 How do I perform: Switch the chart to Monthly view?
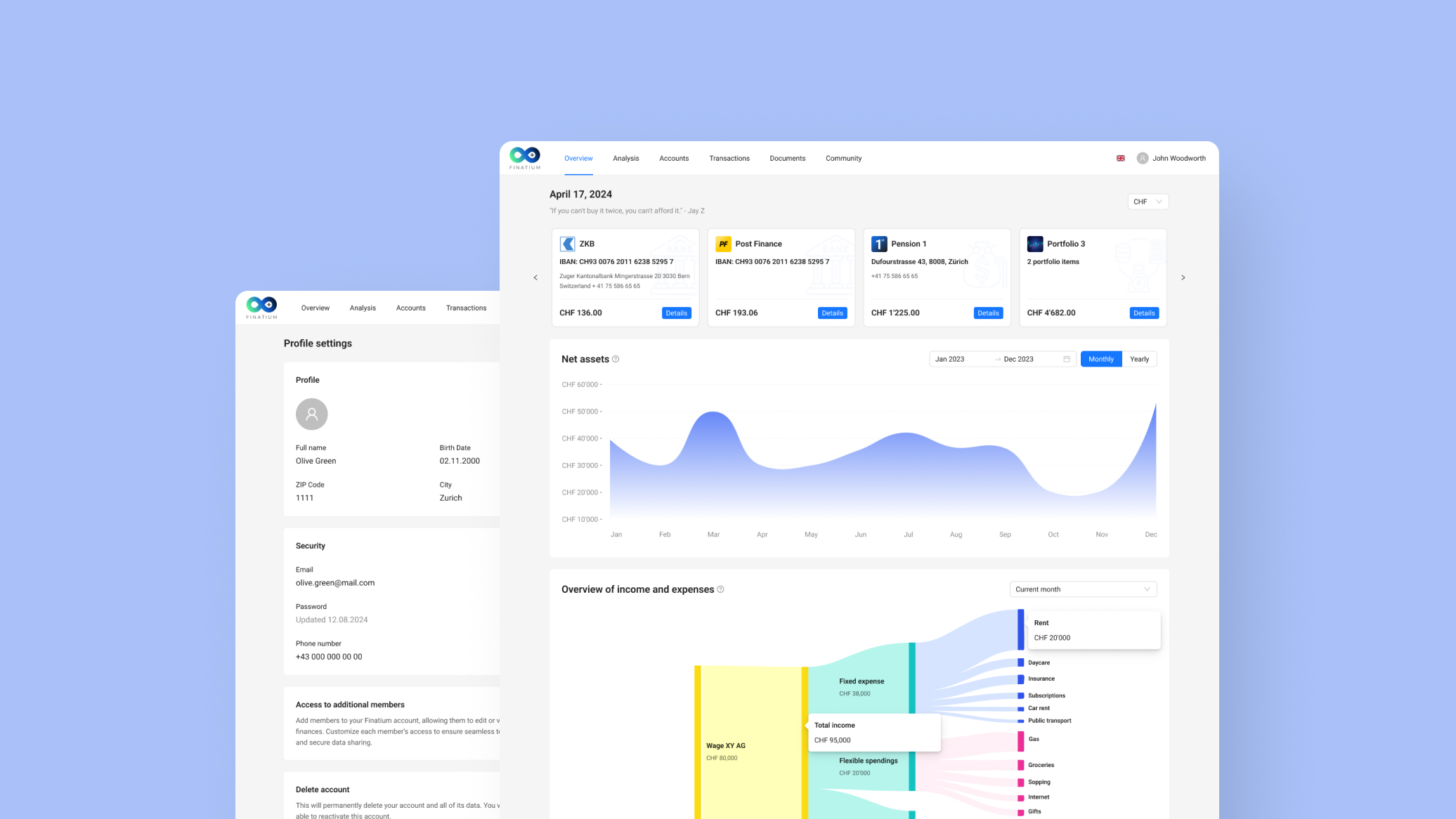(x=1100, y=359)
